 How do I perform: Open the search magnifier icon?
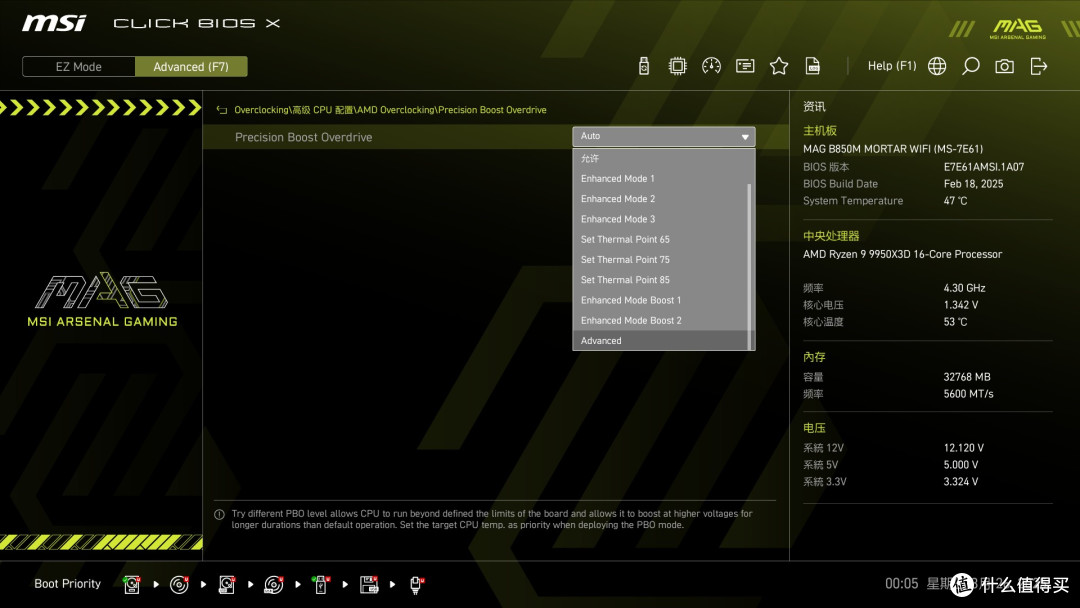click(x=970, y=66)
